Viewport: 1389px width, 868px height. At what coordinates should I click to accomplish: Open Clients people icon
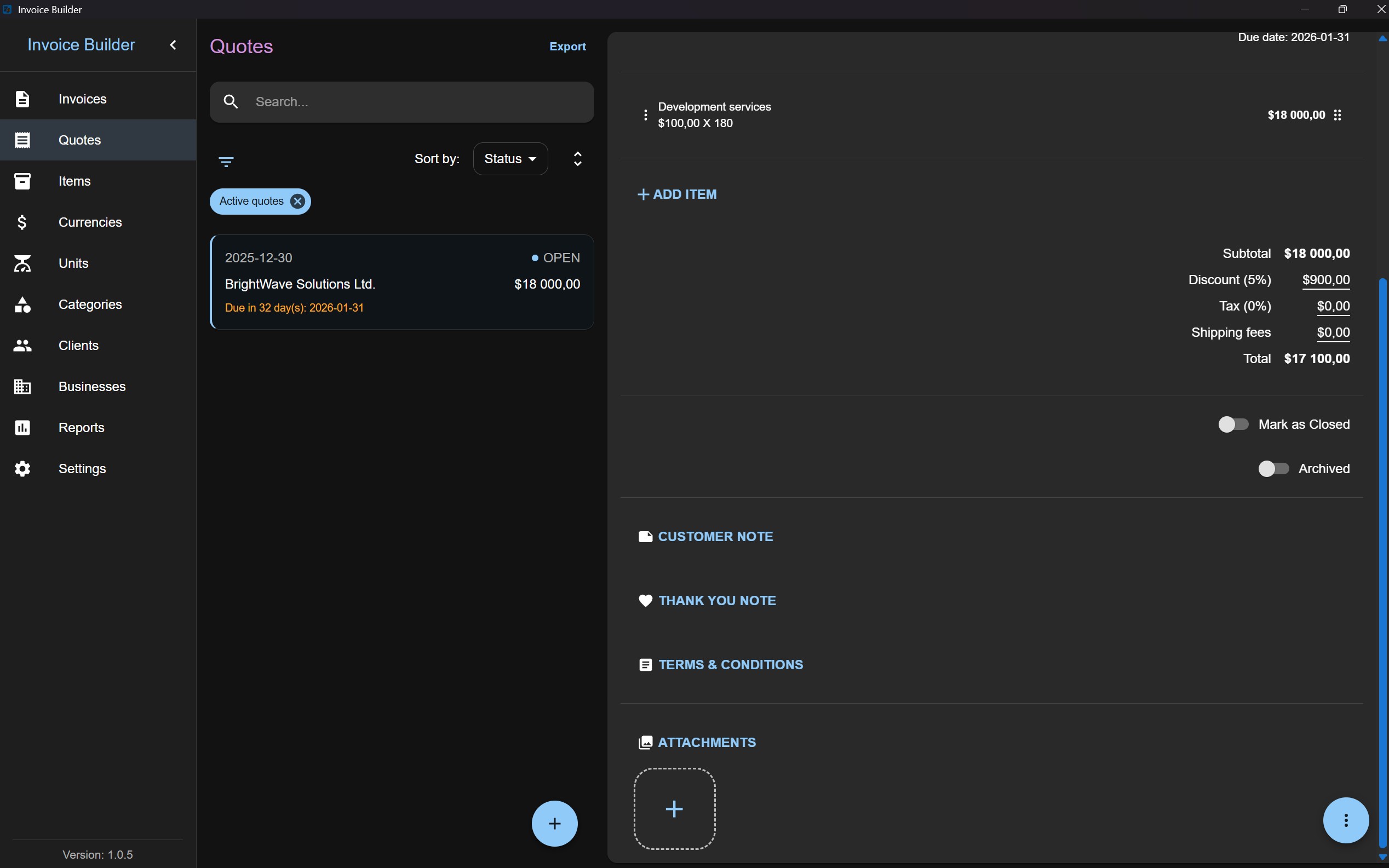(x=22, y=346)
